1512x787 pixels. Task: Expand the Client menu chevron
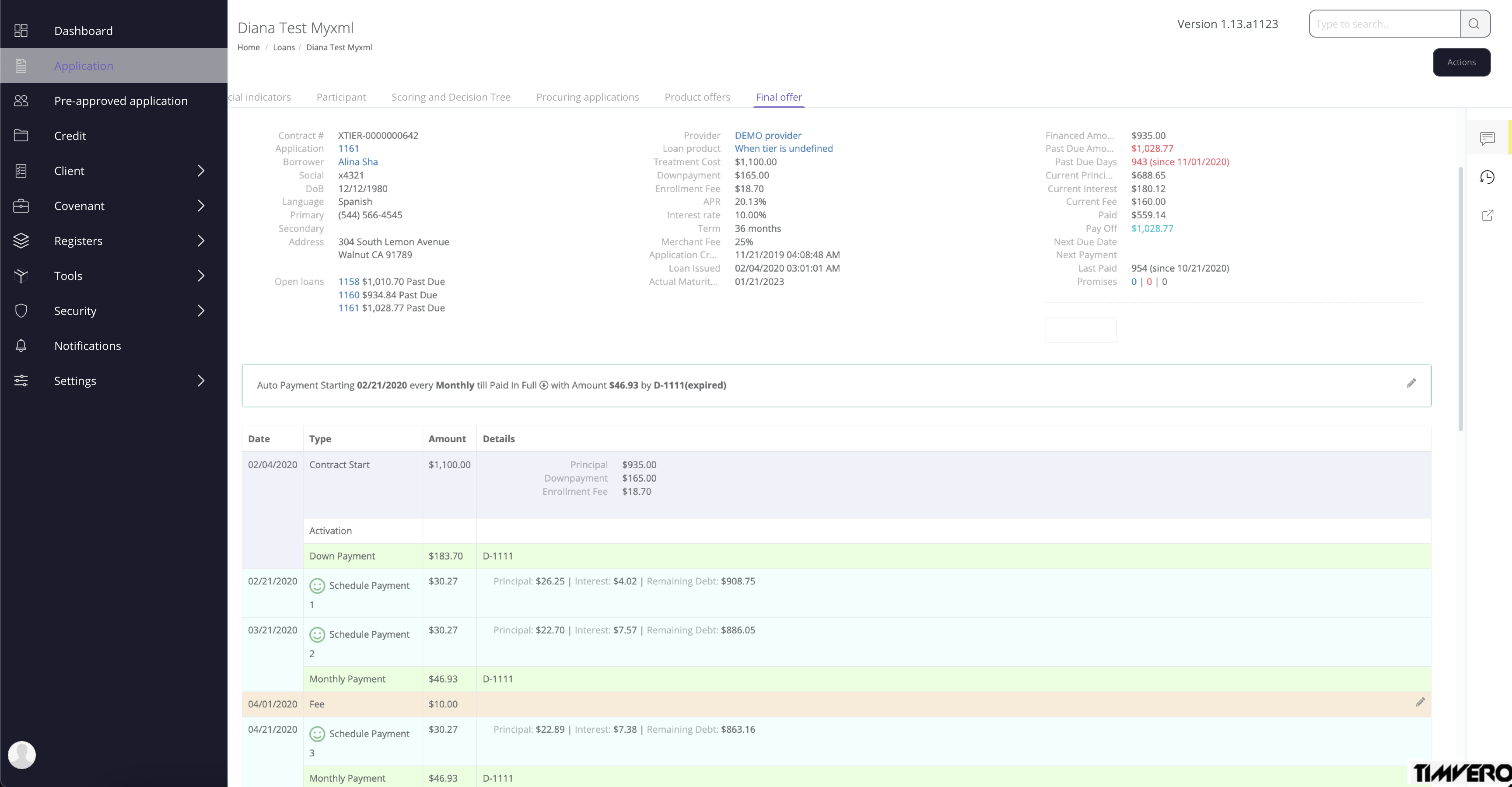point(201,171)
